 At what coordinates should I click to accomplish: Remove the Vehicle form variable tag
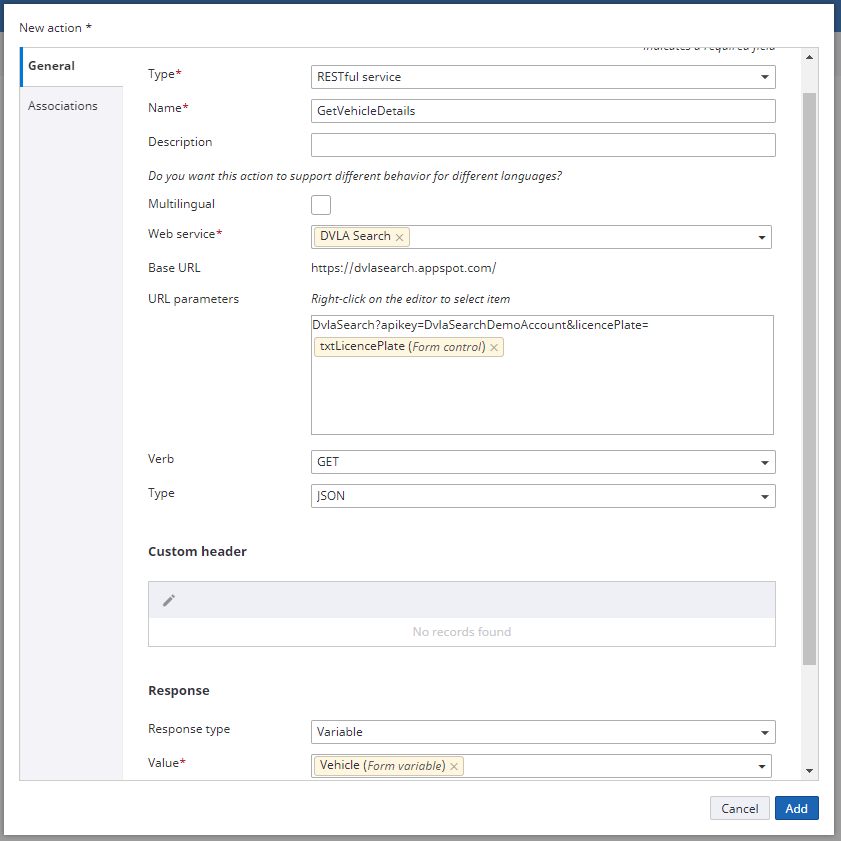click(454, 766)
